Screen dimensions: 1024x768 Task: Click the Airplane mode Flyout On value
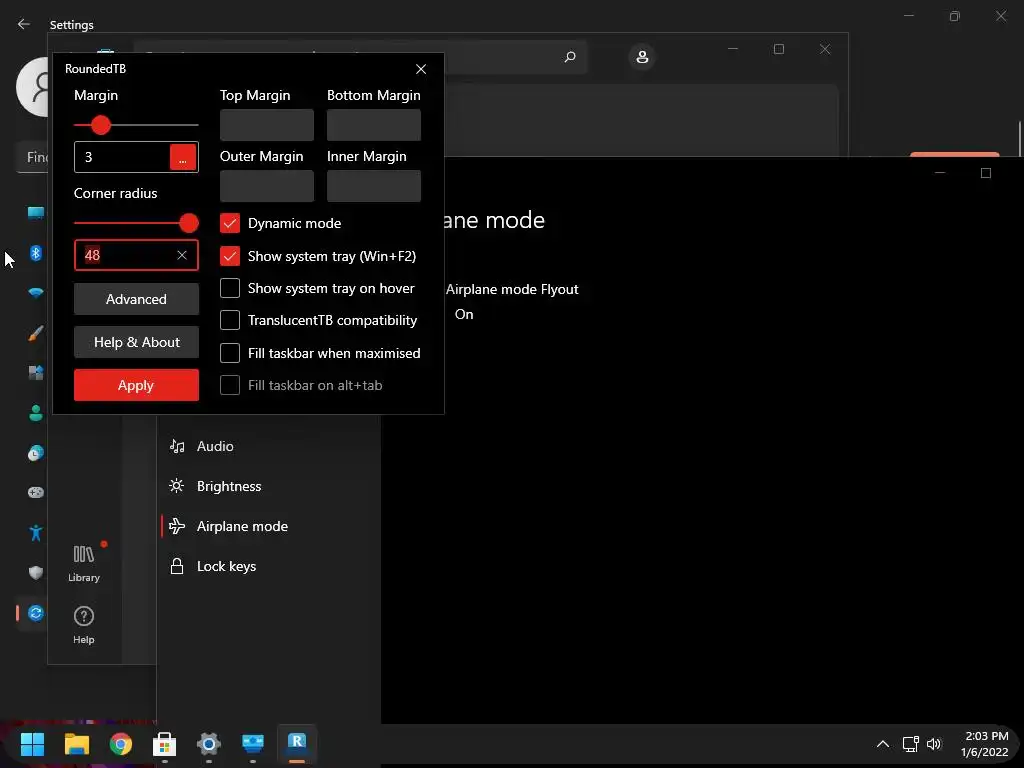tap(464, 314)
